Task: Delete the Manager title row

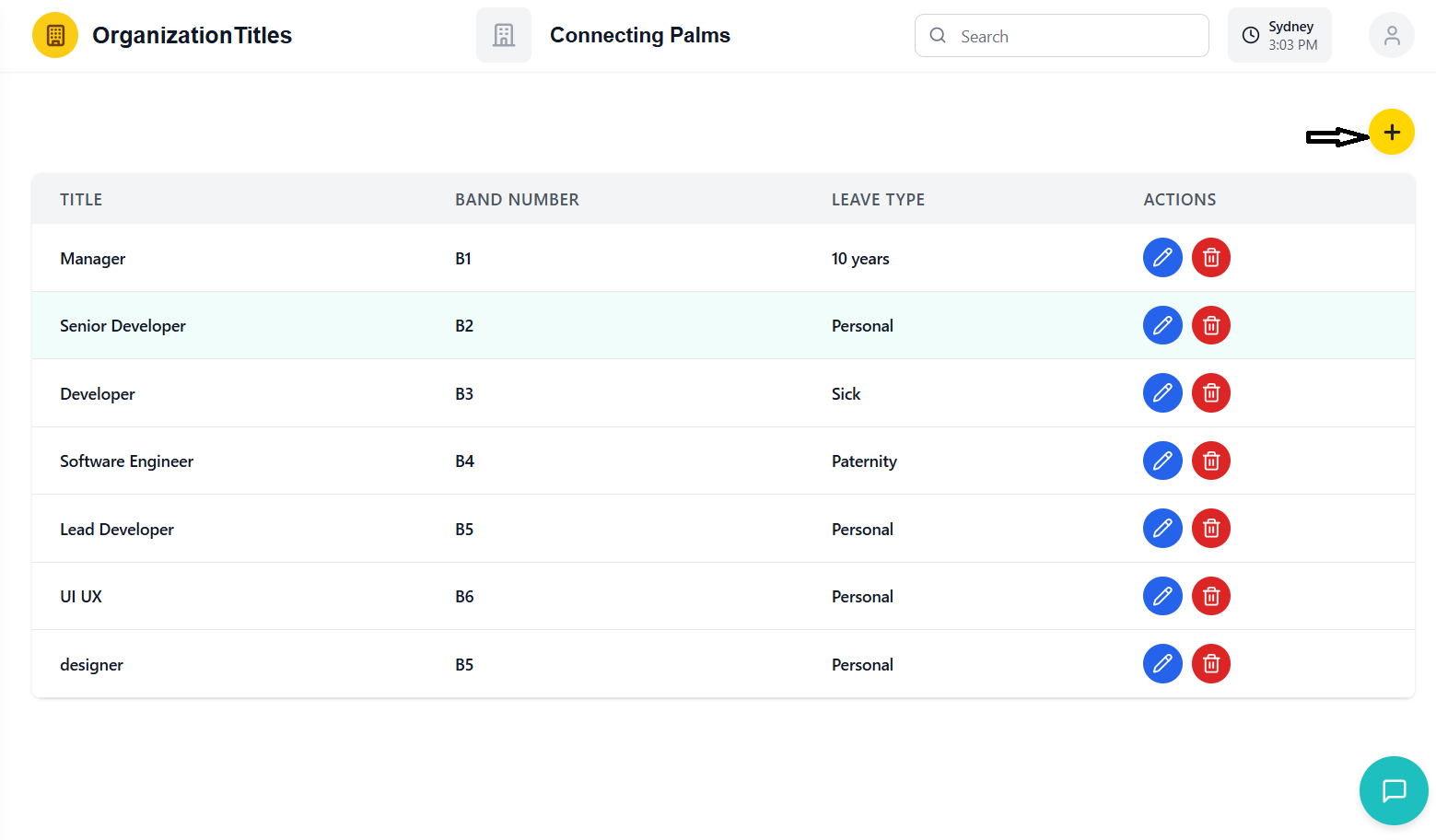Action: click(x=1211, y=258)
